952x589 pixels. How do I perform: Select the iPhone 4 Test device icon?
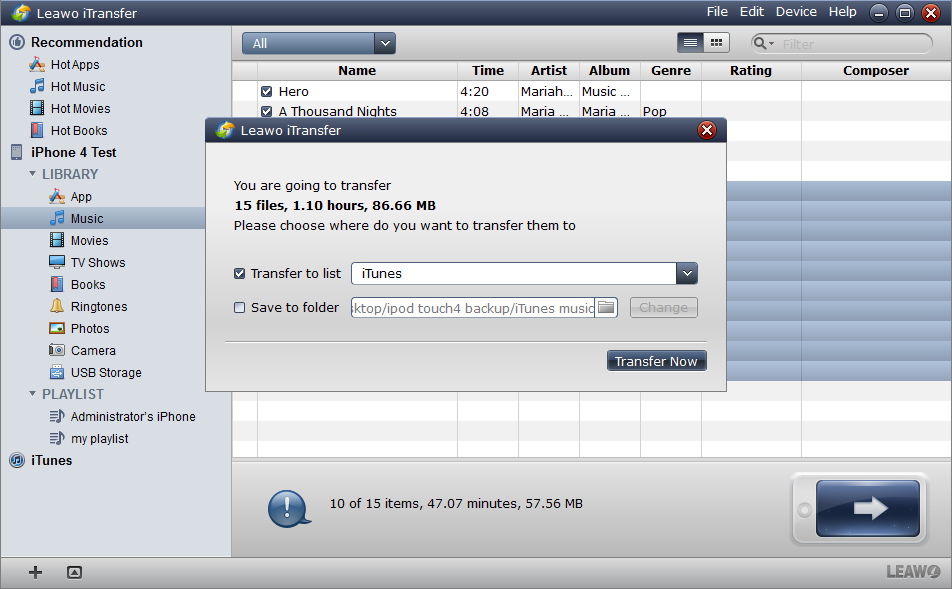(16, 152)
